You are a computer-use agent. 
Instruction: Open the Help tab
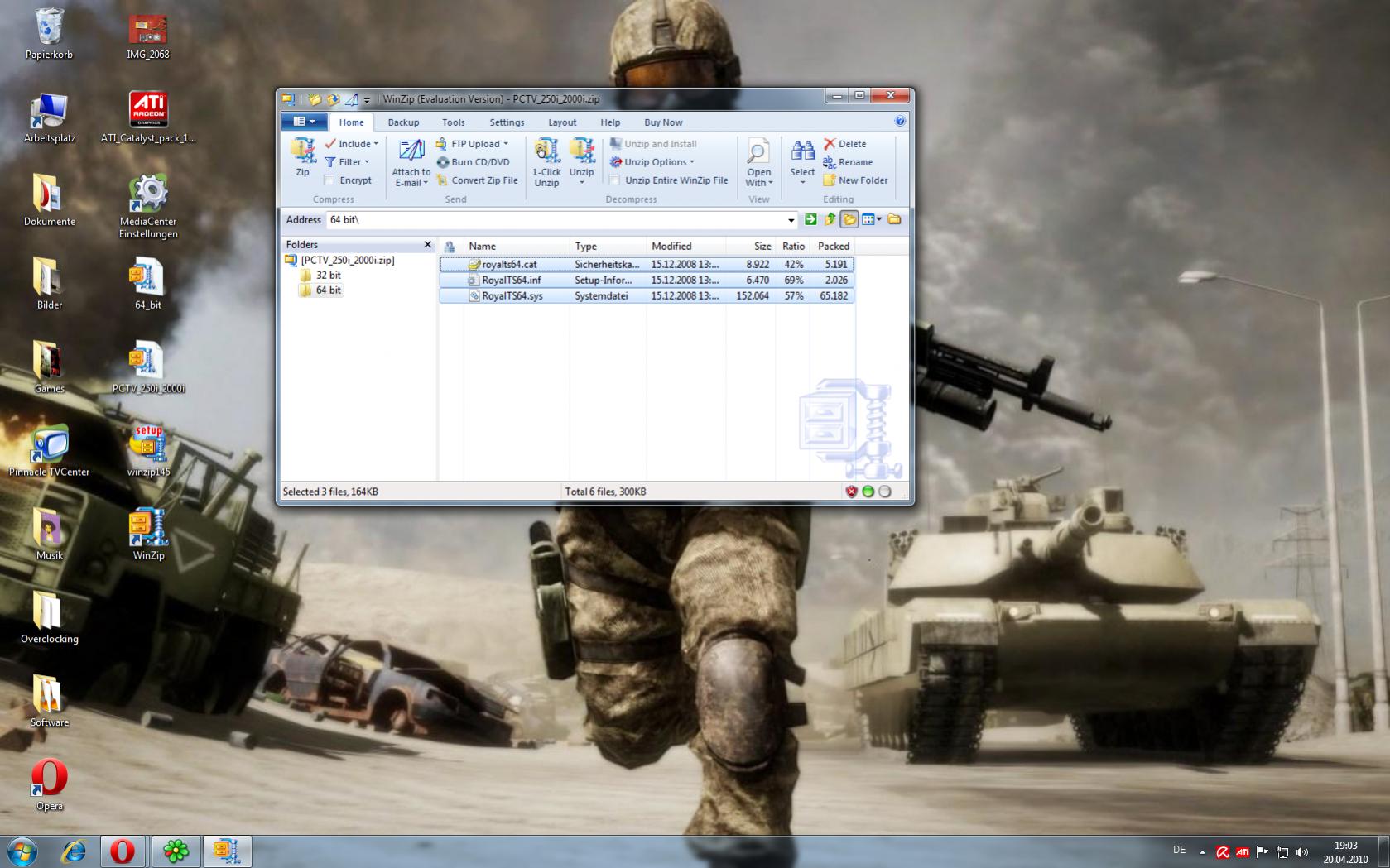click(610, 122)
